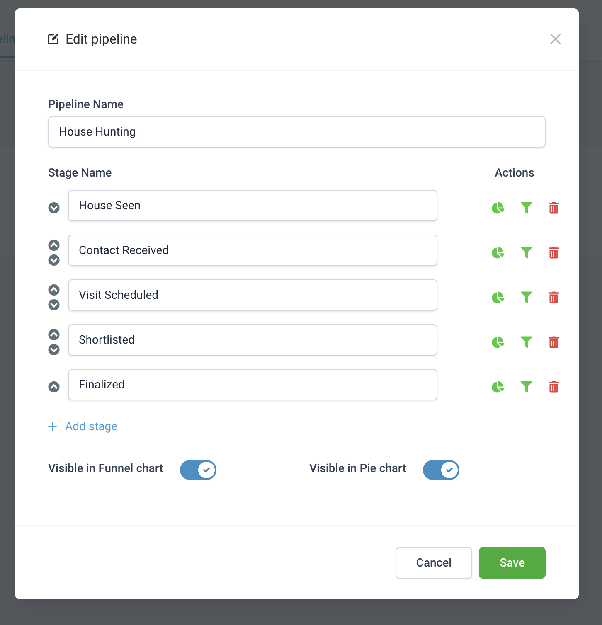Move Shortlisted stage down

(x=54, y=350)
